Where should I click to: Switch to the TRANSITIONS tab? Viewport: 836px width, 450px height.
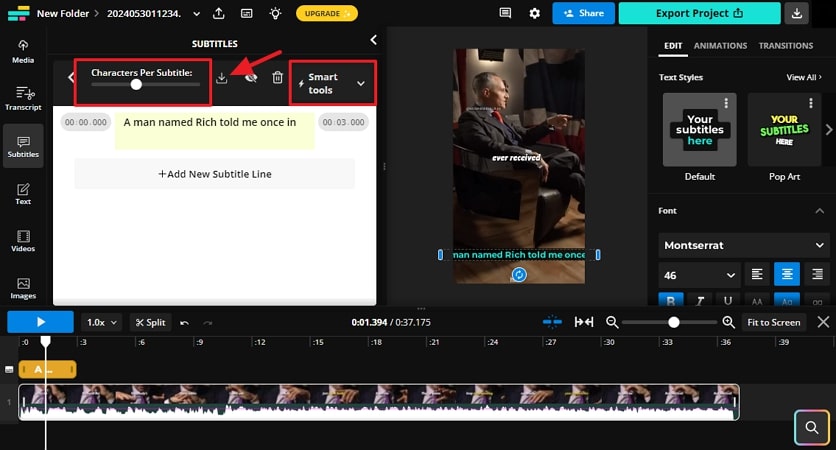[x=786, y=46]
